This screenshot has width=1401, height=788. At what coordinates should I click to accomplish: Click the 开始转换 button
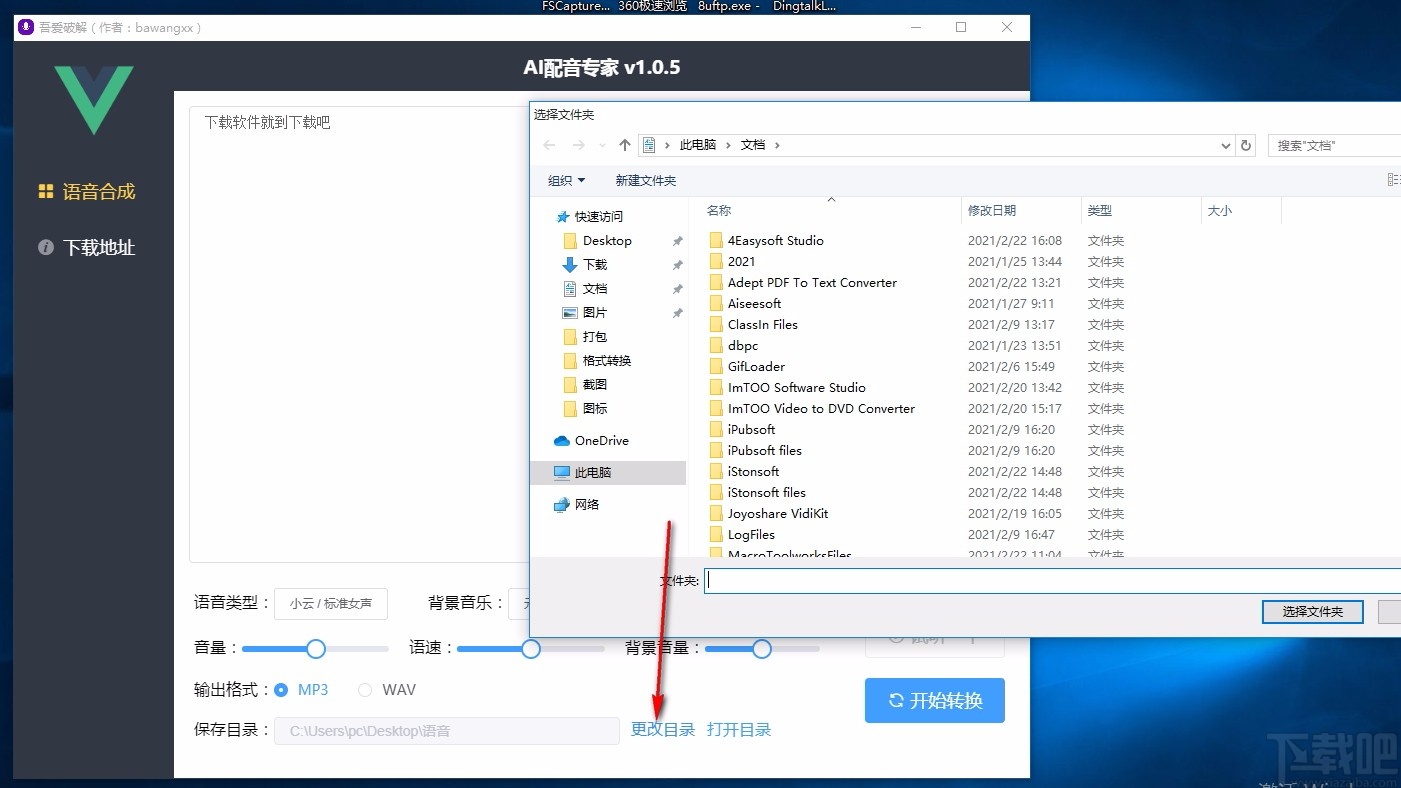[x=935, y=701]
